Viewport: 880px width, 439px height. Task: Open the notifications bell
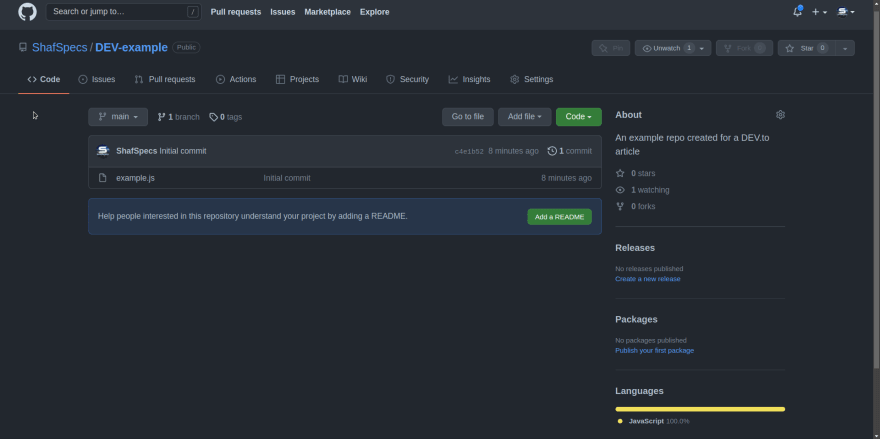[797, 11]
